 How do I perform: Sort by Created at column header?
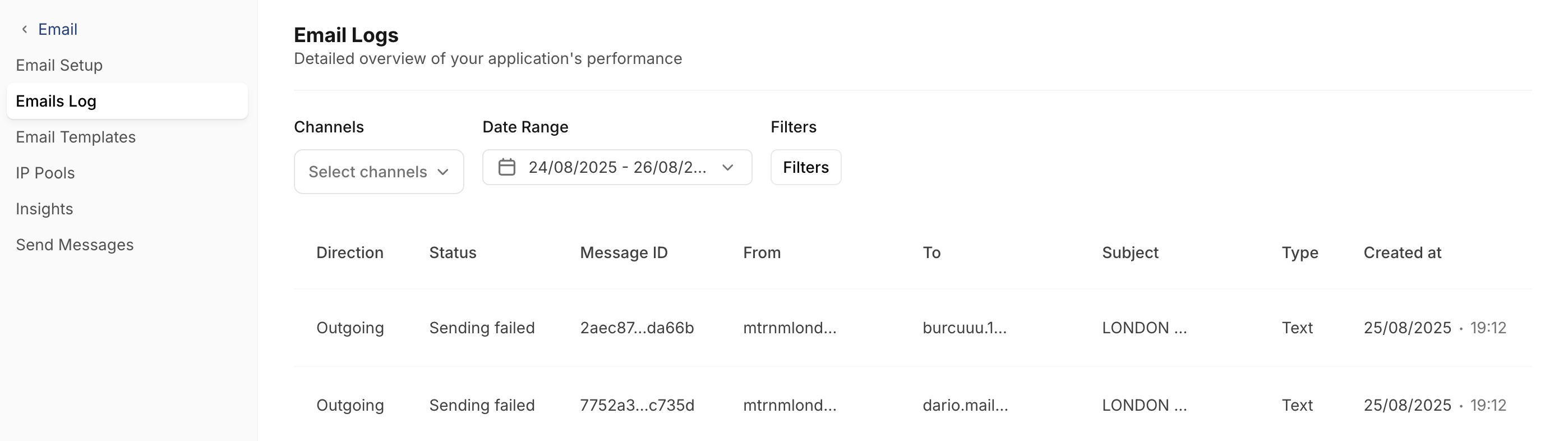coord(1402,253)
